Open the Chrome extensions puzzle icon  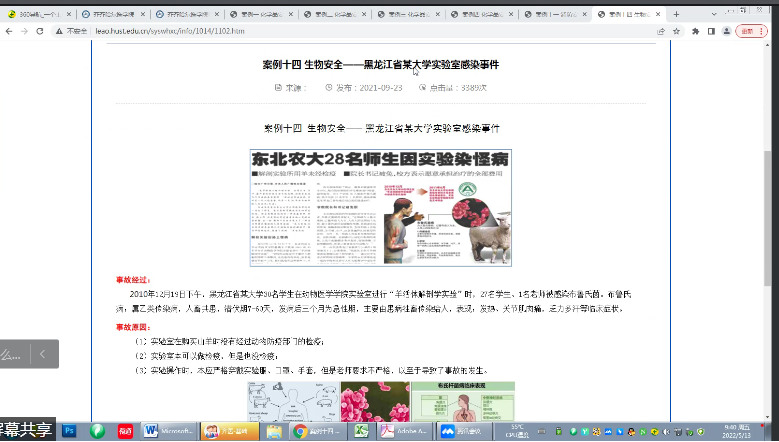(695, 31)
